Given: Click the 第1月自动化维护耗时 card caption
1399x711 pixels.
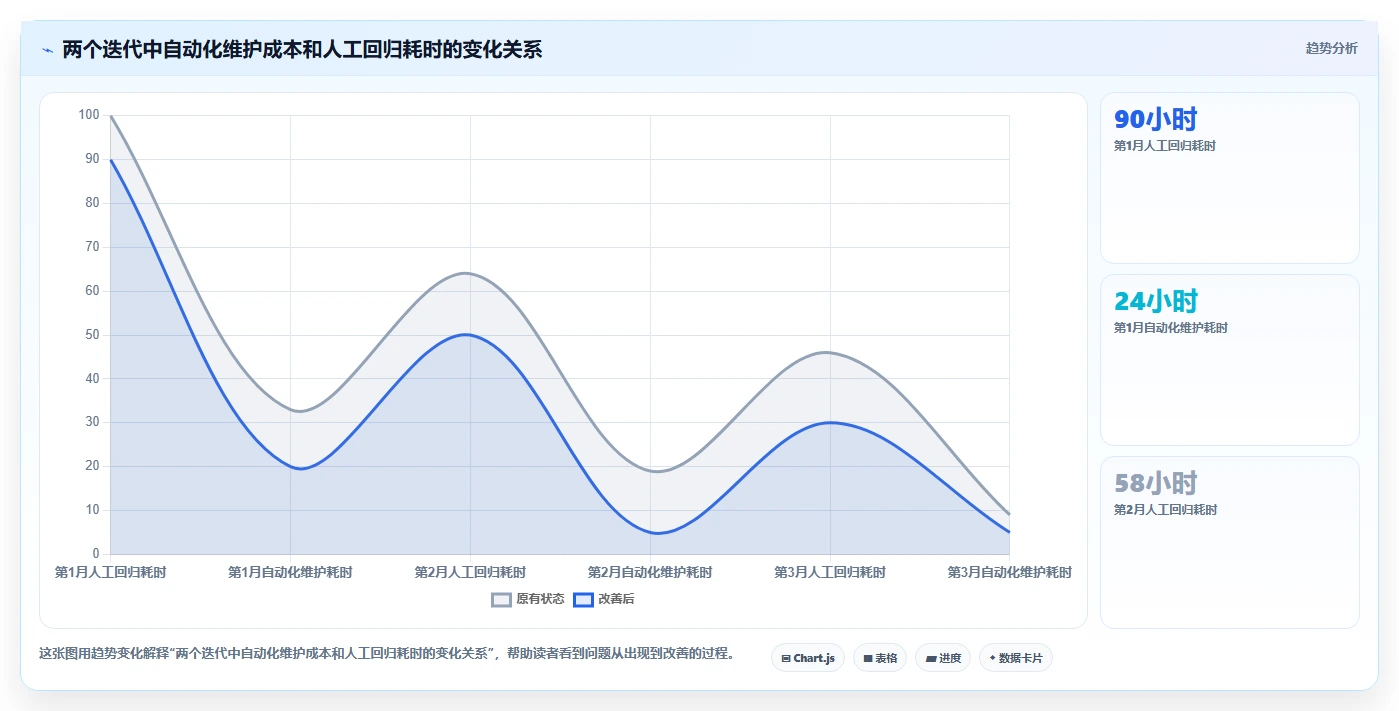Looking at the screenshot, I should (x=1171, y=328).
